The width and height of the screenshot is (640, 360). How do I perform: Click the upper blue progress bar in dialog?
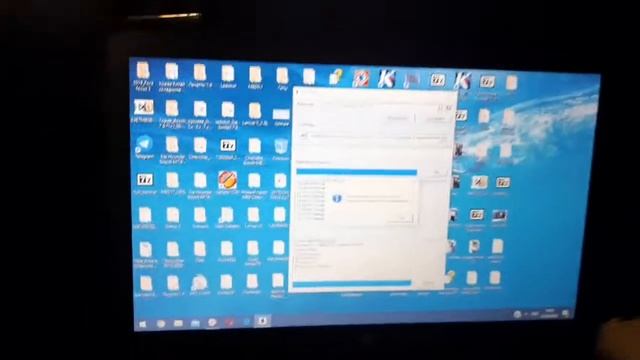356,172
